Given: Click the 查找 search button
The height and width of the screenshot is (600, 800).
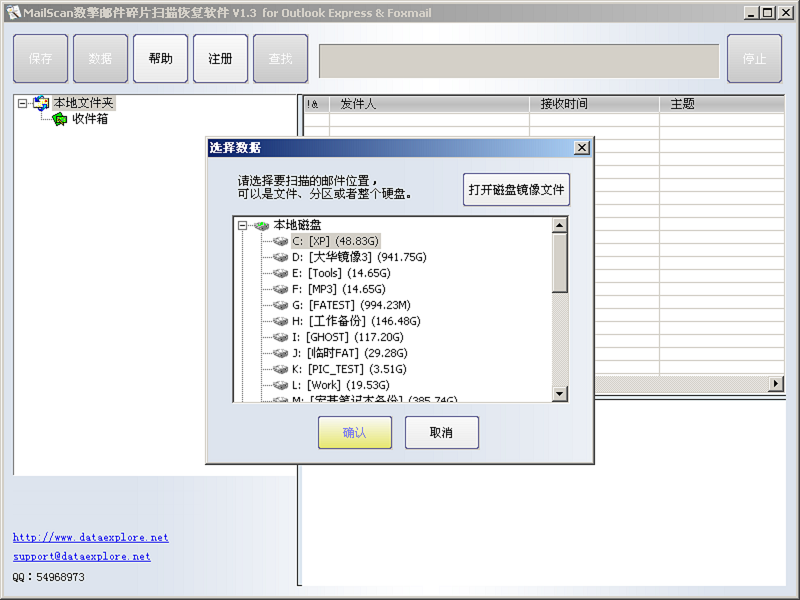Looking at the screenshot, I should coord(281,59).
